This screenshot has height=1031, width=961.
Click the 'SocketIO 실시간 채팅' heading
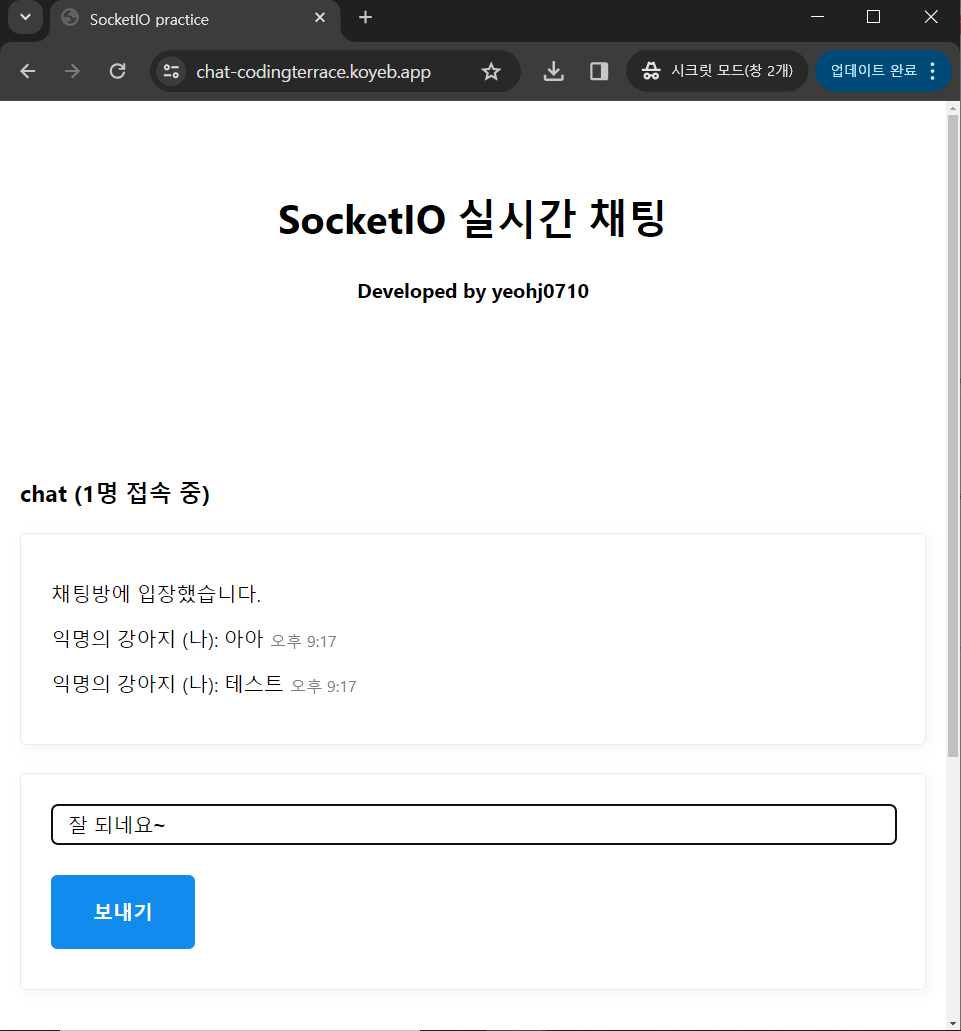click(472, 219)
